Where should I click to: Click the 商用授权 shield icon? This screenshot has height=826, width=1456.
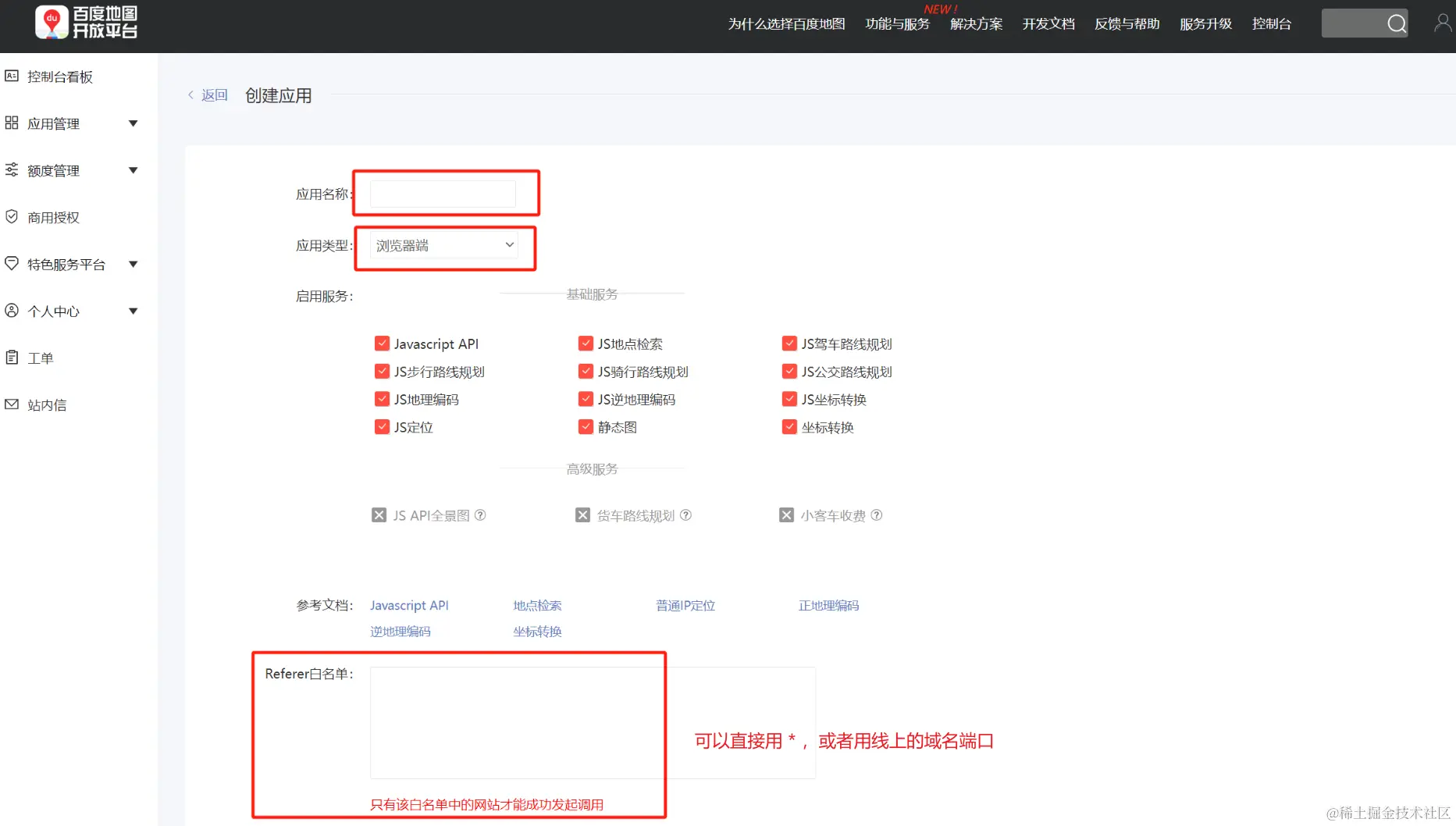click(x=12, y=216)
